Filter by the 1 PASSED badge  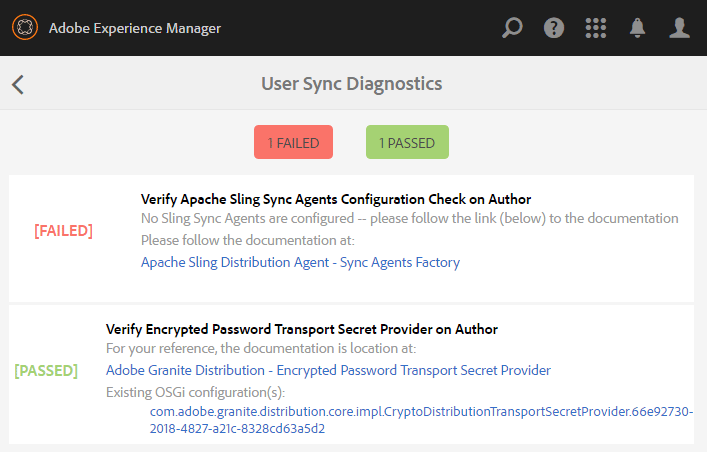tap(407, 142)
